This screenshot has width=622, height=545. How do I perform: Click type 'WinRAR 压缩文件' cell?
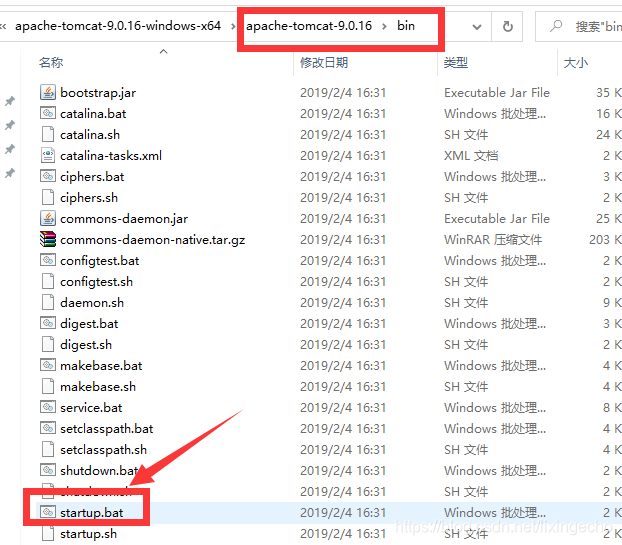(493, 240)
